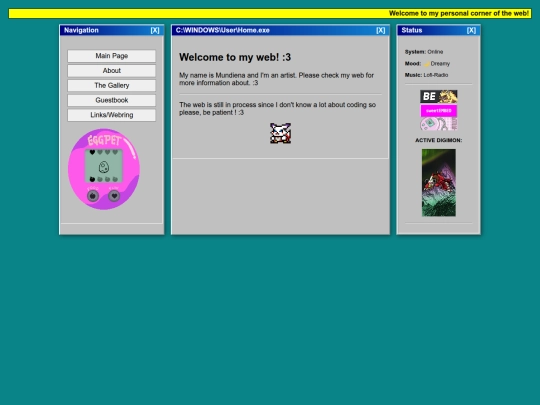540x405 pixels.
Task: Open the Links/Webring page
Action: (x=112, y=115)
